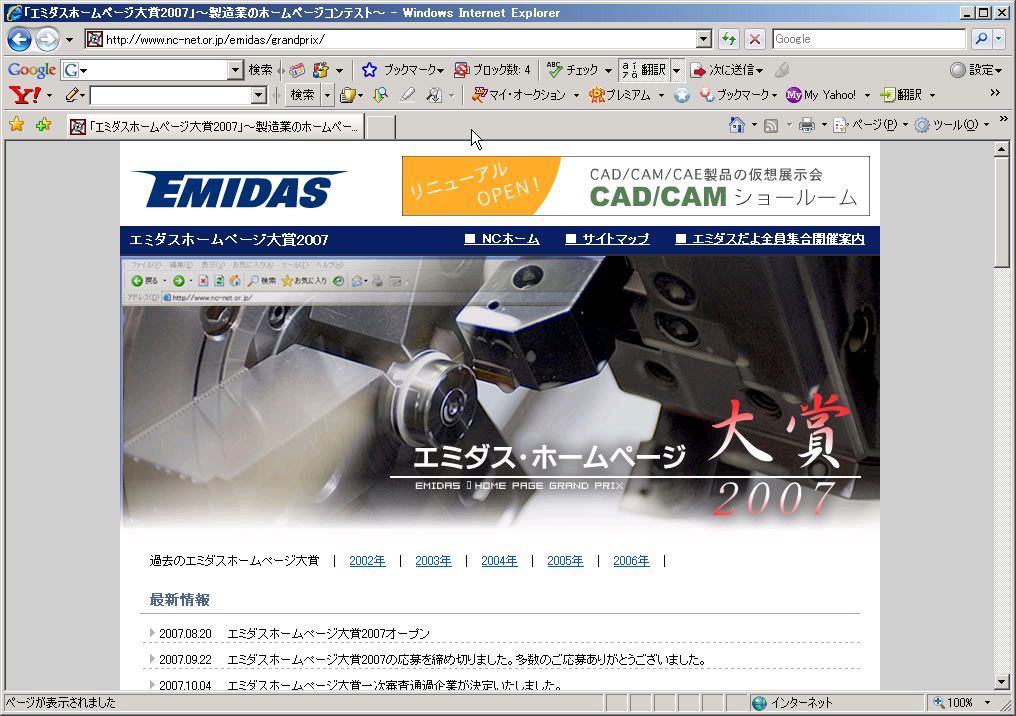Click the Yahoo toolbar arrow-magnifier icon

point(380,95)
